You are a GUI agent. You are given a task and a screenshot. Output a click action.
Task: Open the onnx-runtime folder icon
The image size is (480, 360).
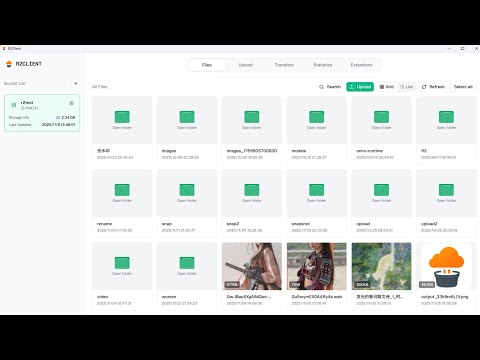[381, 117]
